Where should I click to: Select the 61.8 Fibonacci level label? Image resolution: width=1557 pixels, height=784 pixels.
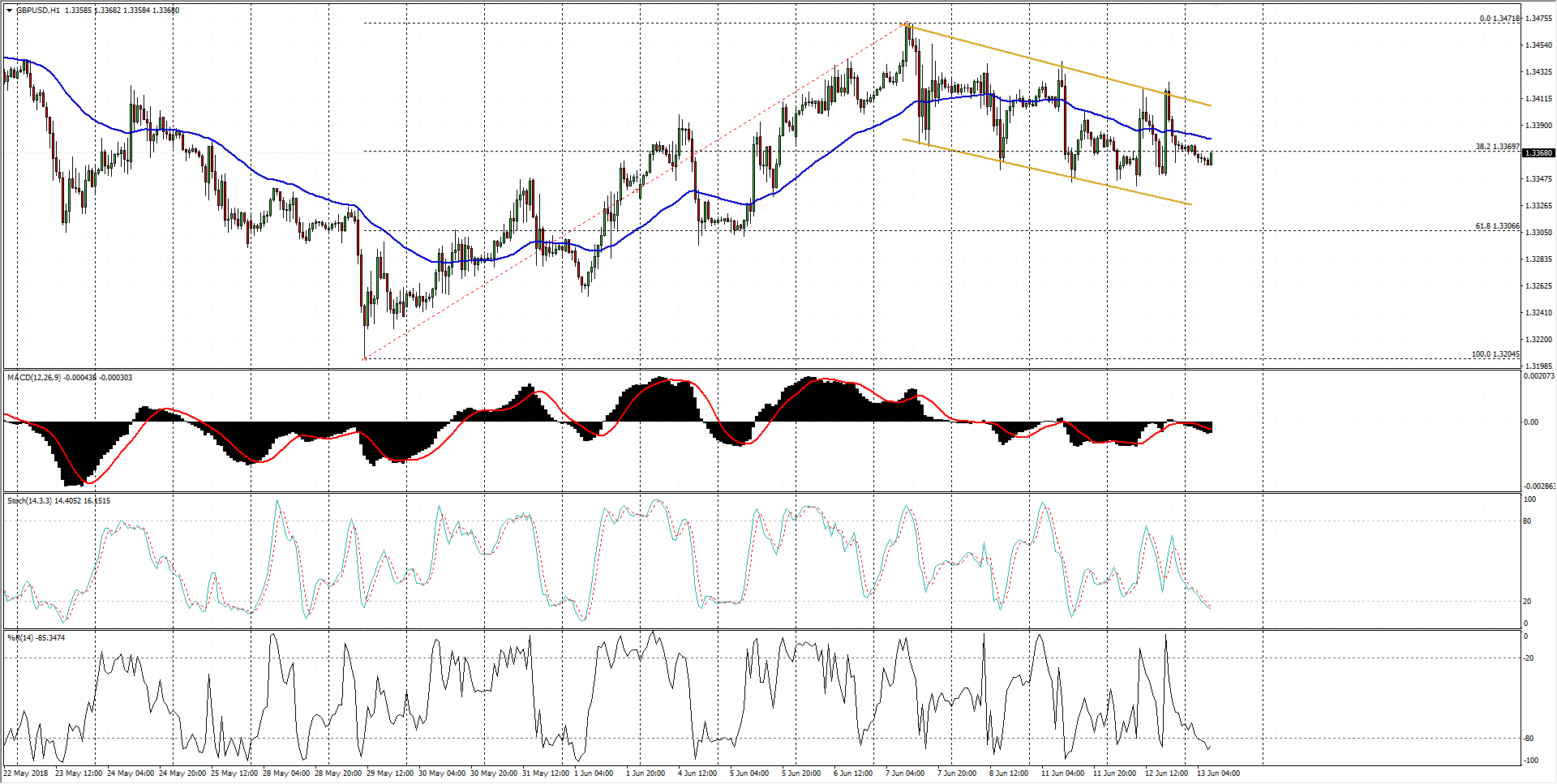pyautogui.click(x=1497, y=226)
